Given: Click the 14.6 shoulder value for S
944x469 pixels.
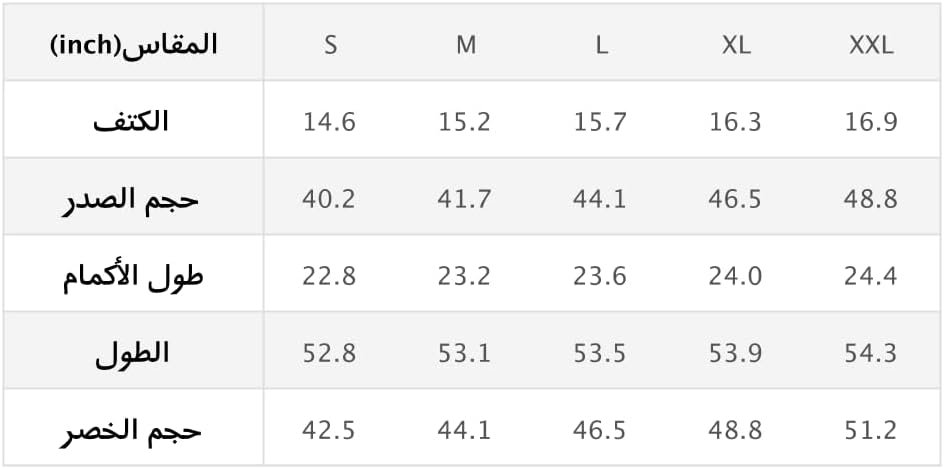Looking at the screenshot, I should coord(329,122).
